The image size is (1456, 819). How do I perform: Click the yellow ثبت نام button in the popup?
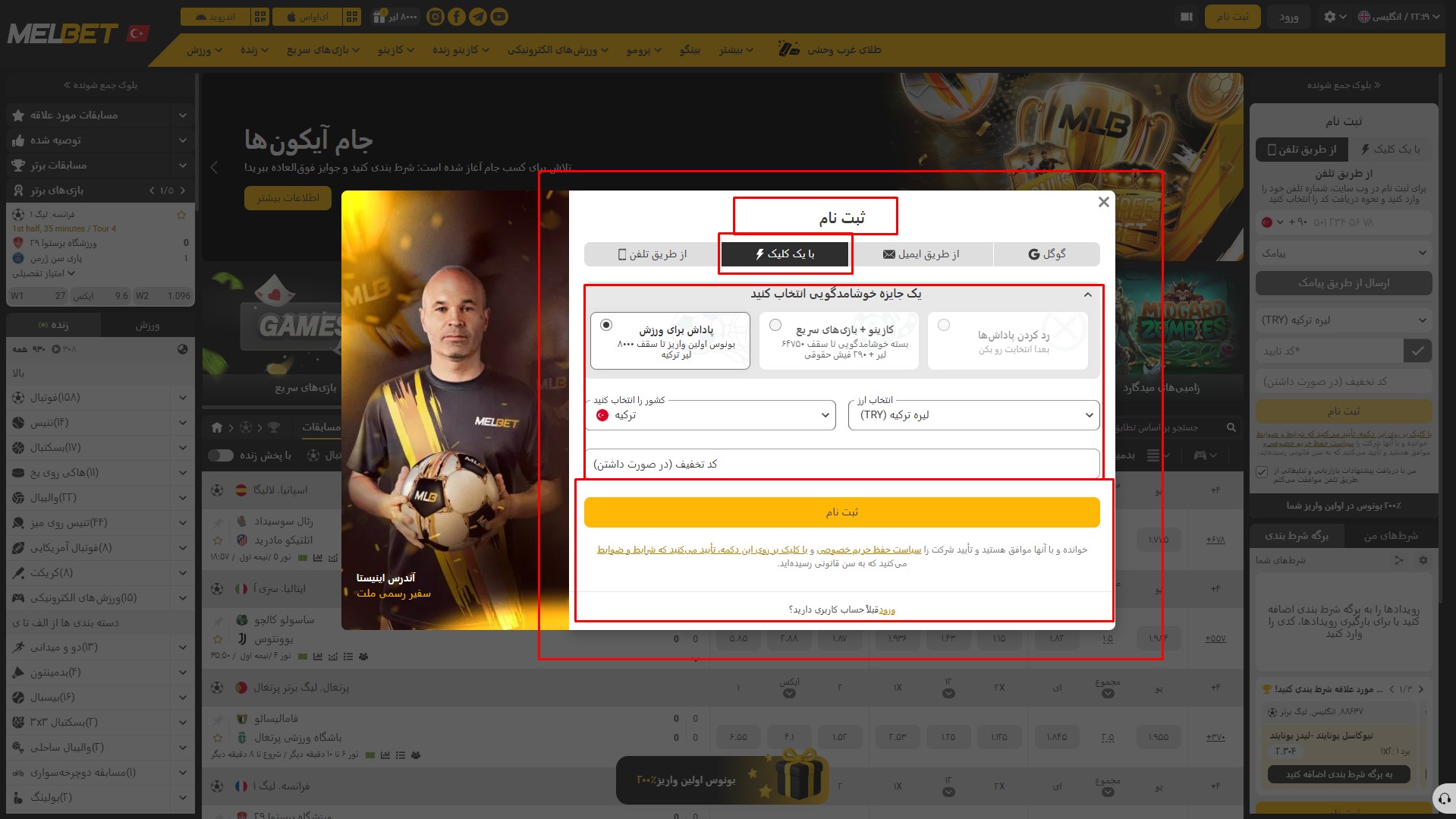tap(841, 512)
